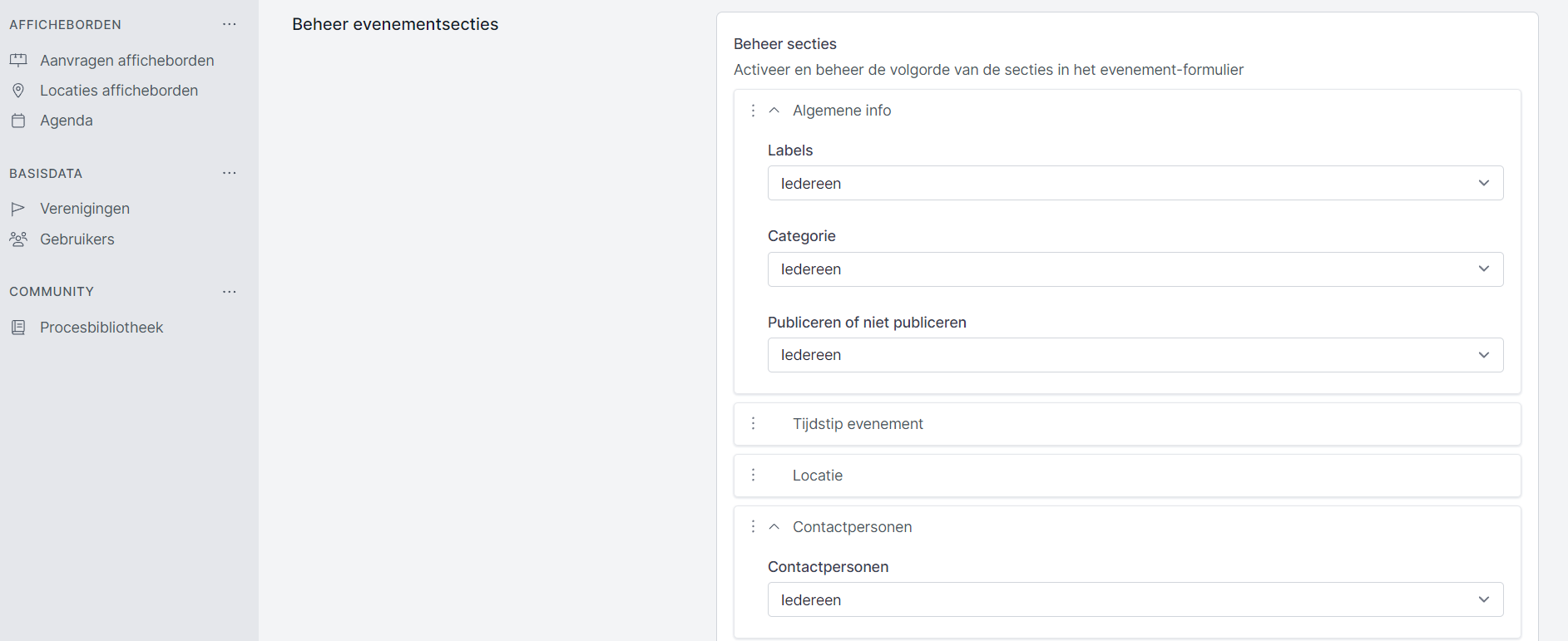
Task: Collapse the Contactpersonen section chevron
Action: pos(774,527)
